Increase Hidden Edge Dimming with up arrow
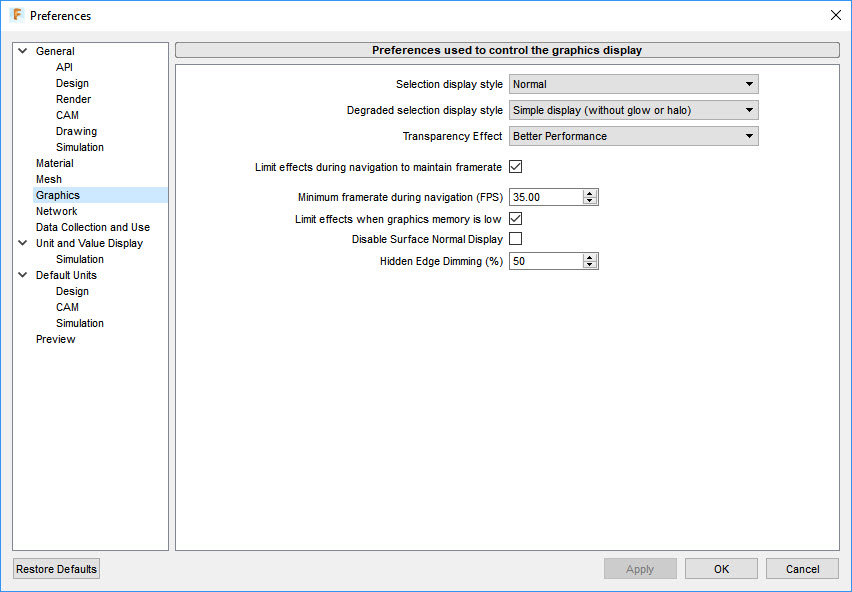Image resolution: width=852 pixels, height=592 pixels. 590,257
